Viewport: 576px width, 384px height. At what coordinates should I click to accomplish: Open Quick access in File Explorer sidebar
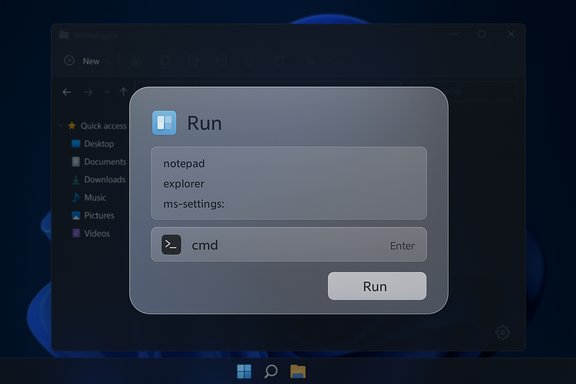[97, 126]
